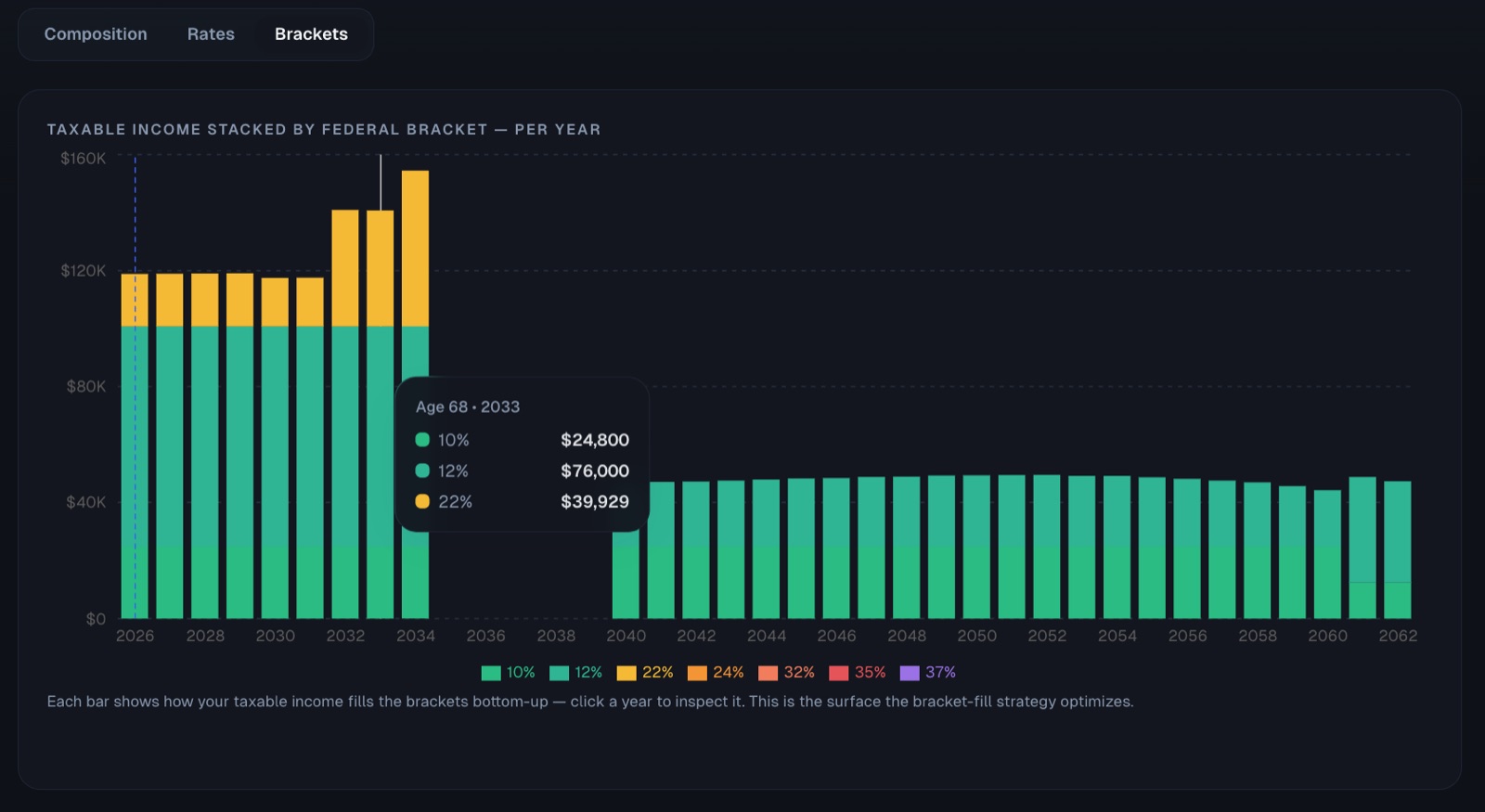Viewport: 1485px width, 812px height.
Task: Inspect the 2042 income bar
Action: (696, 550)
